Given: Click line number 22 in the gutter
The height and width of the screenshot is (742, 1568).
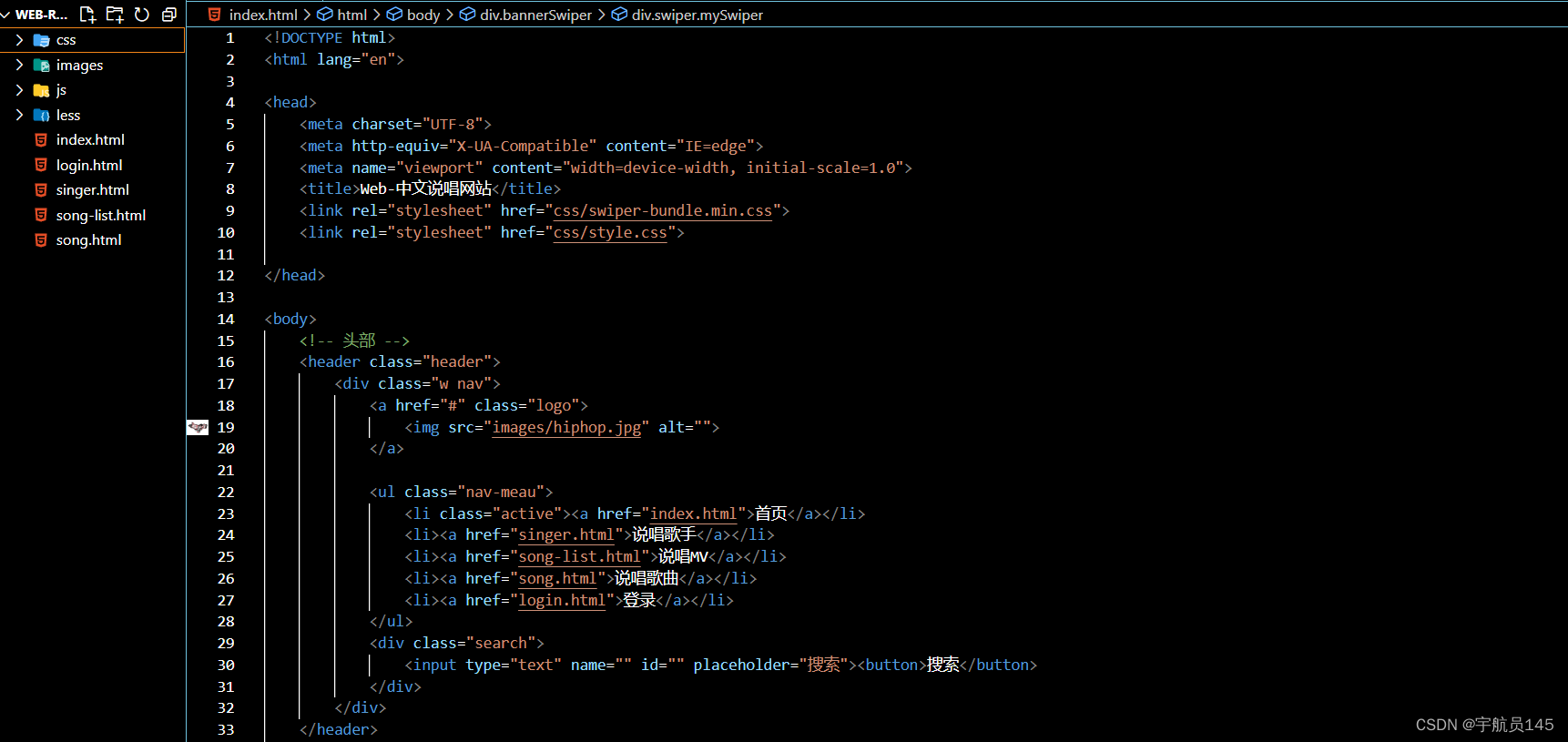Looking at the screenshot, I should coord(226,493).
